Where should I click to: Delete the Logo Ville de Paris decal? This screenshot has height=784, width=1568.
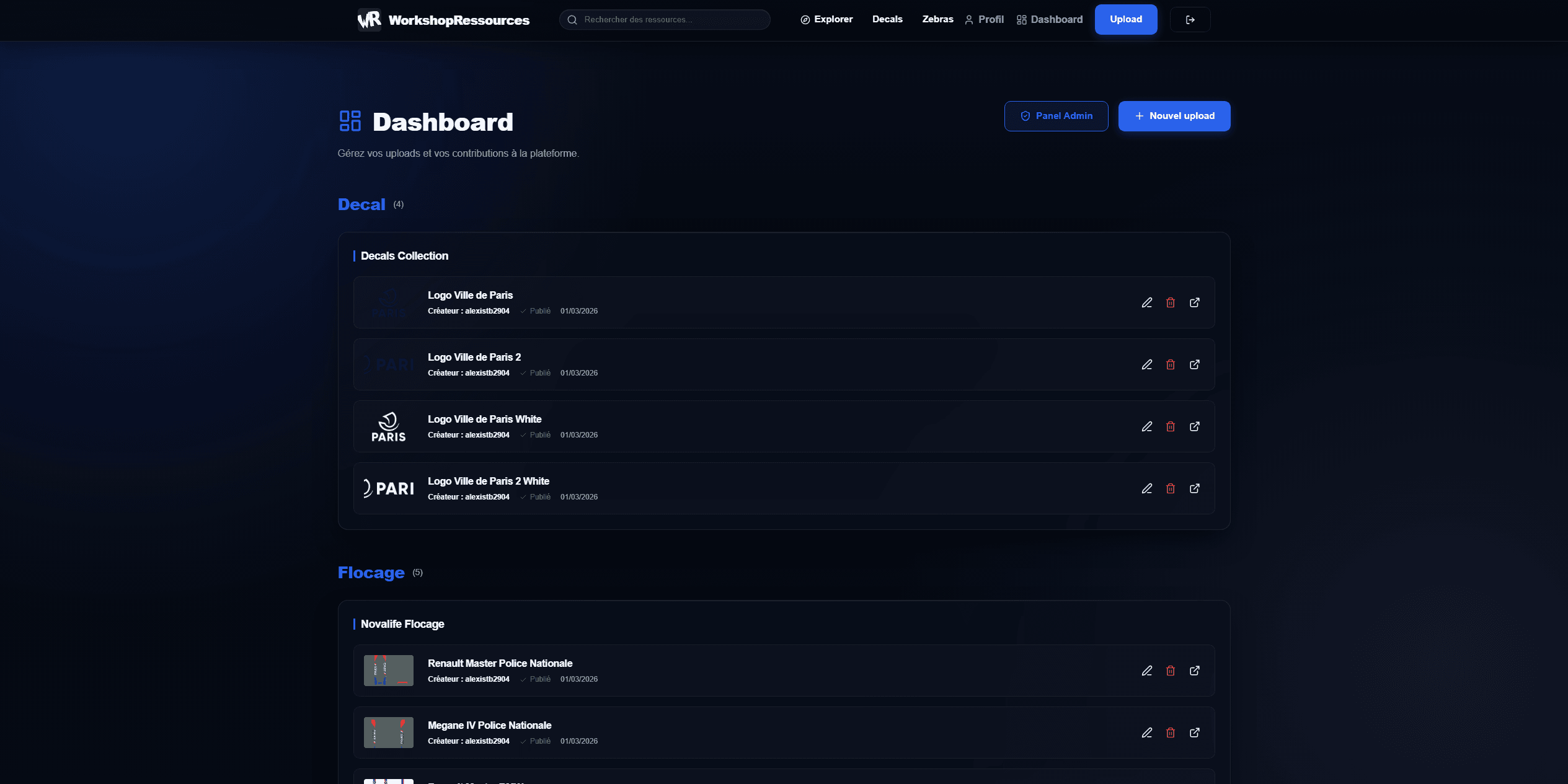1171,302
